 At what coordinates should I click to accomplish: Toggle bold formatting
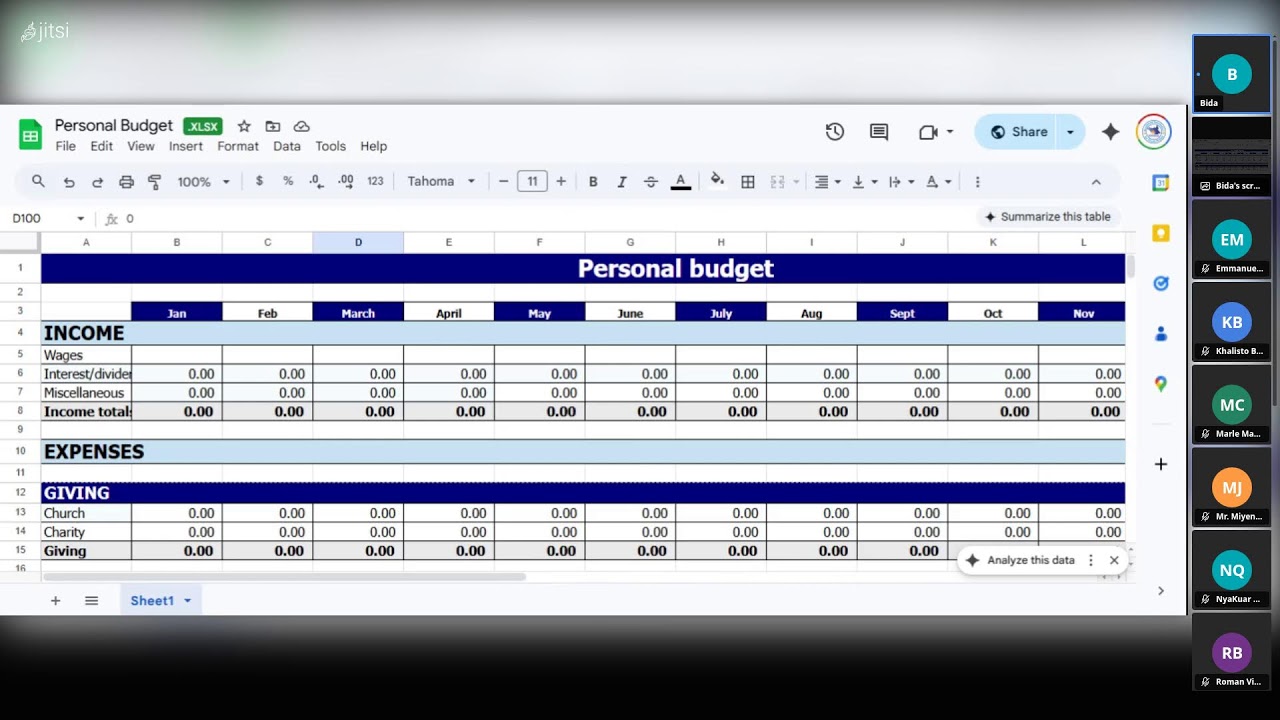click(x=593, y=182)
